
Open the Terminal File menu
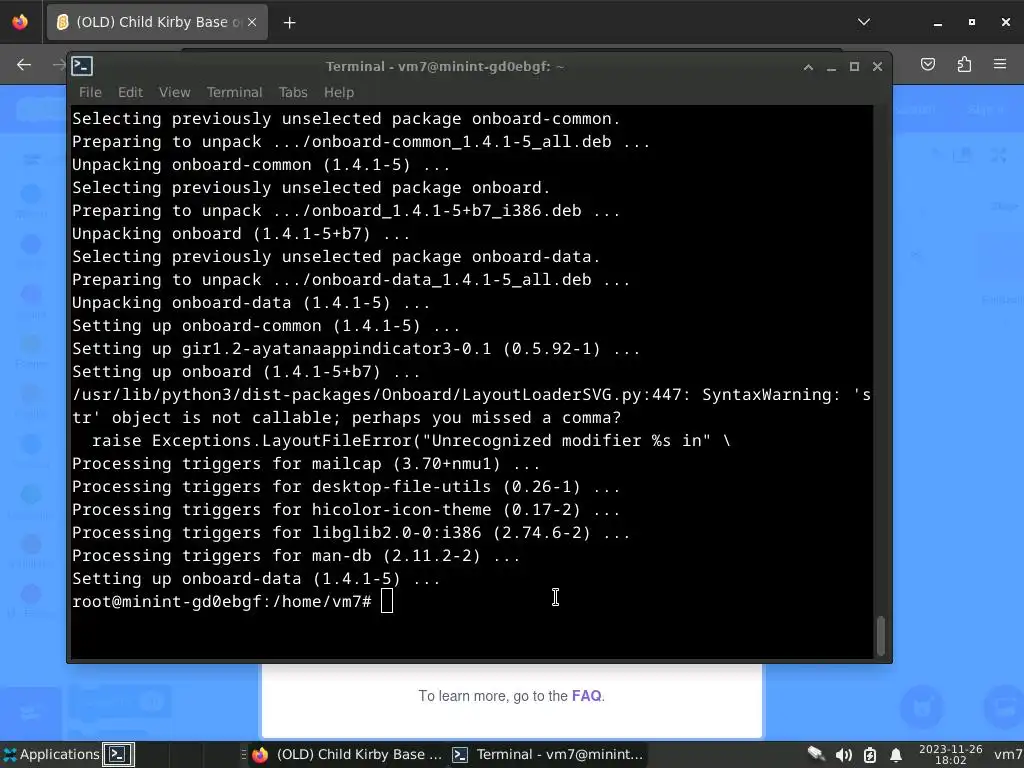(90, 92)
